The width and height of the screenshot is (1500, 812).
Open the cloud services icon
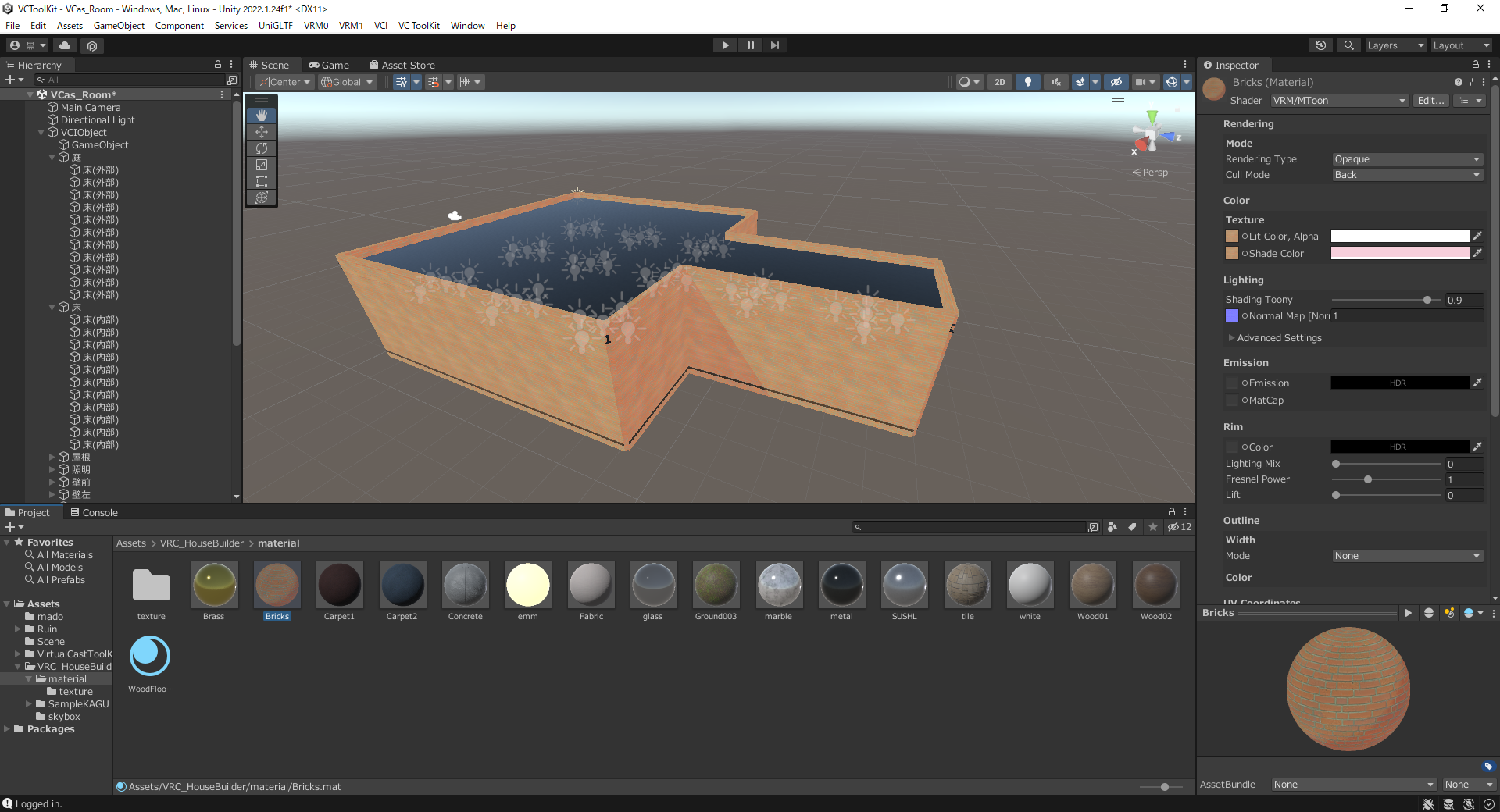pos(65,45)
